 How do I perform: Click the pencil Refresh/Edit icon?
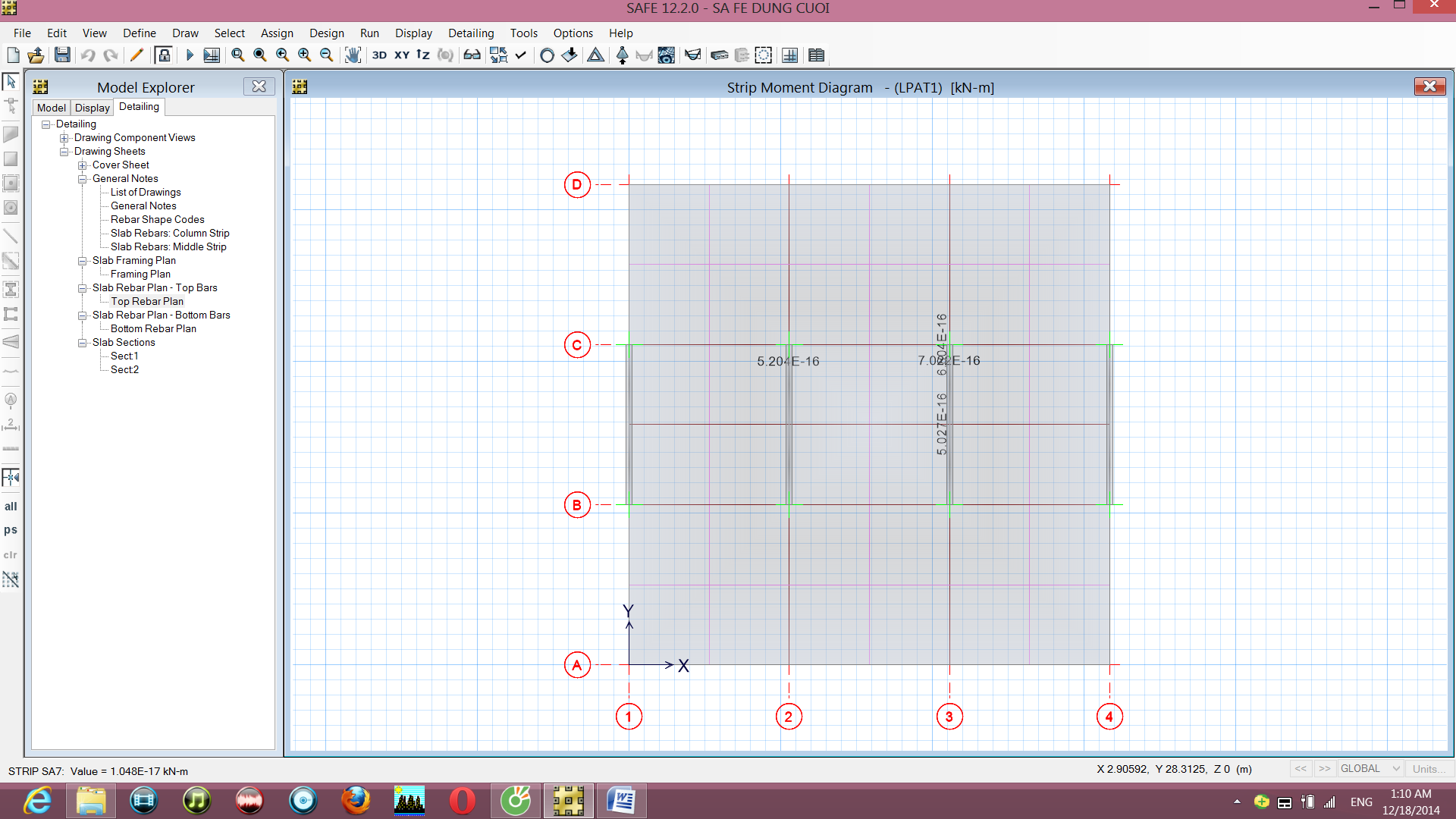pyautogui.click(x=136, y=55)
